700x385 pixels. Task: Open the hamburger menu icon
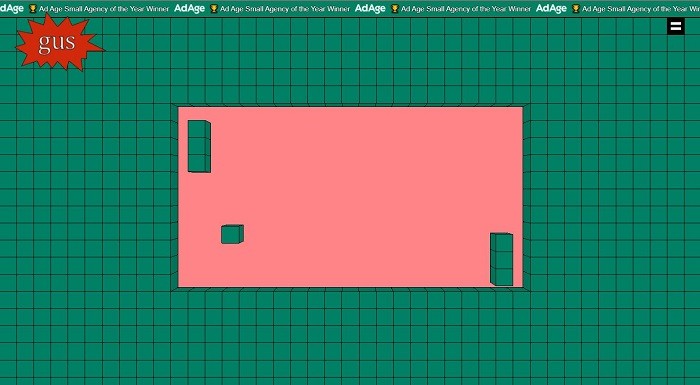(676, 27)
